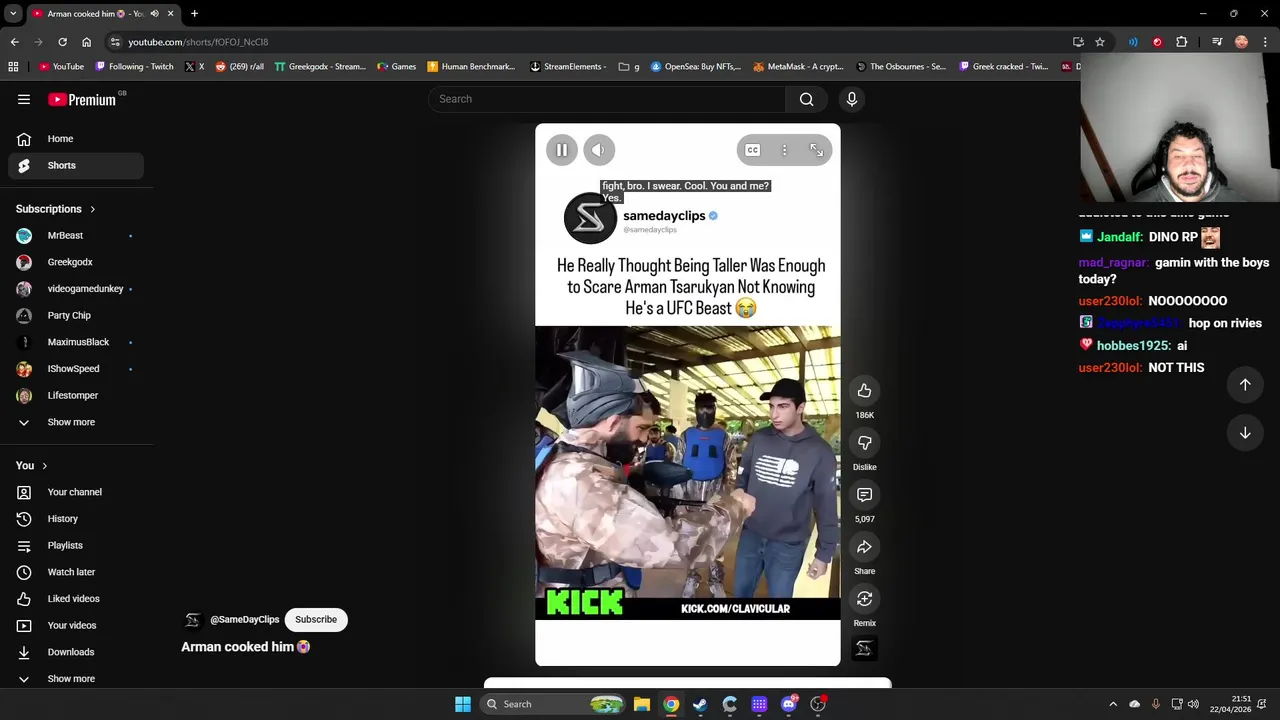Go back in the browser
This screenshot has height=720, width=1280.
pyautogui.click(x=14, y=42)
